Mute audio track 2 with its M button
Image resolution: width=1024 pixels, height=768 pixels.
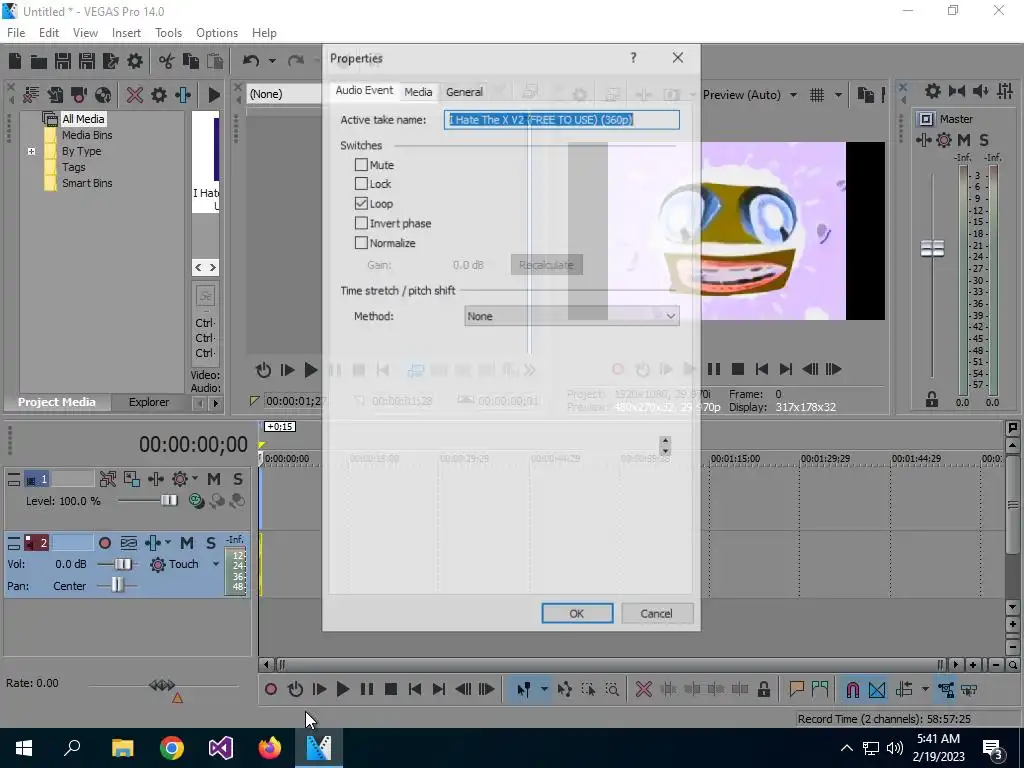point(187,543)
